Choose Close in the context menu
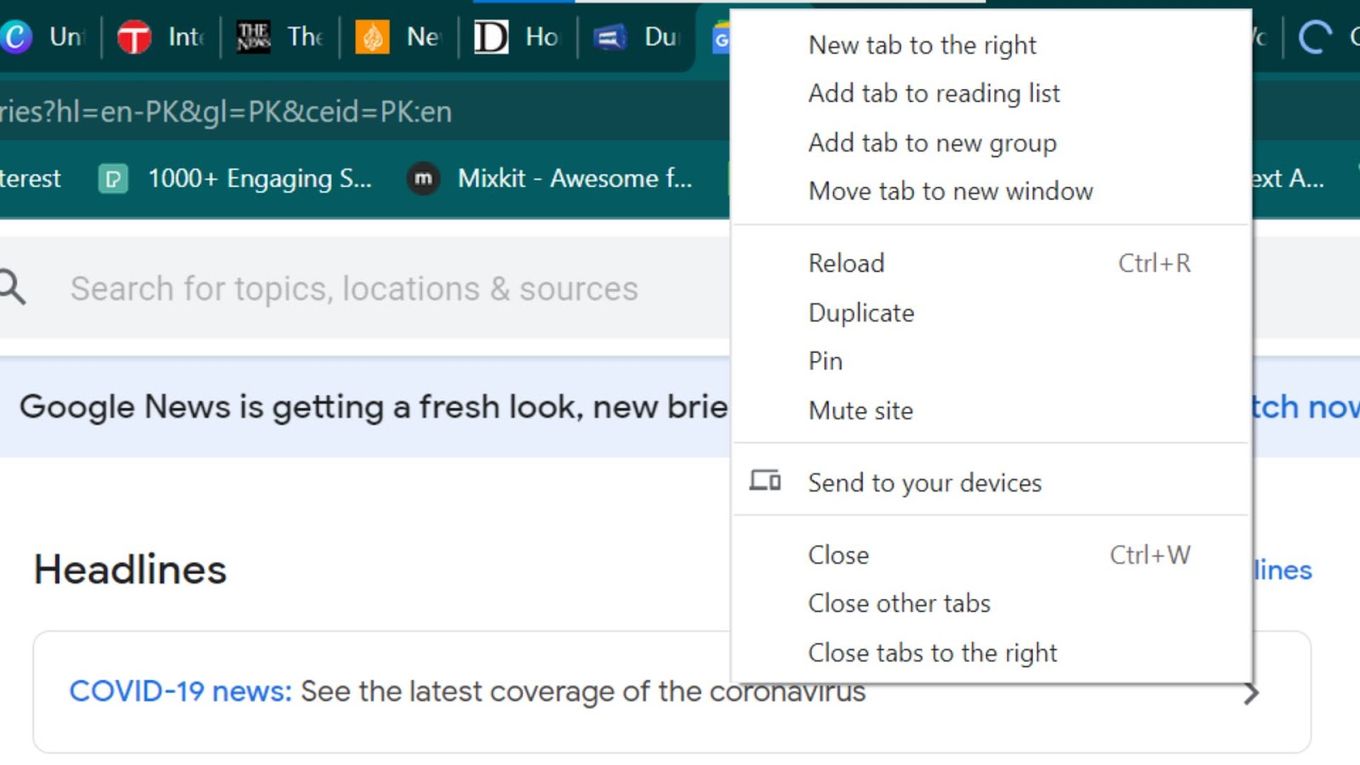Image resolution: width=1360 pixels, height=765 pixels. click(991, 555)
